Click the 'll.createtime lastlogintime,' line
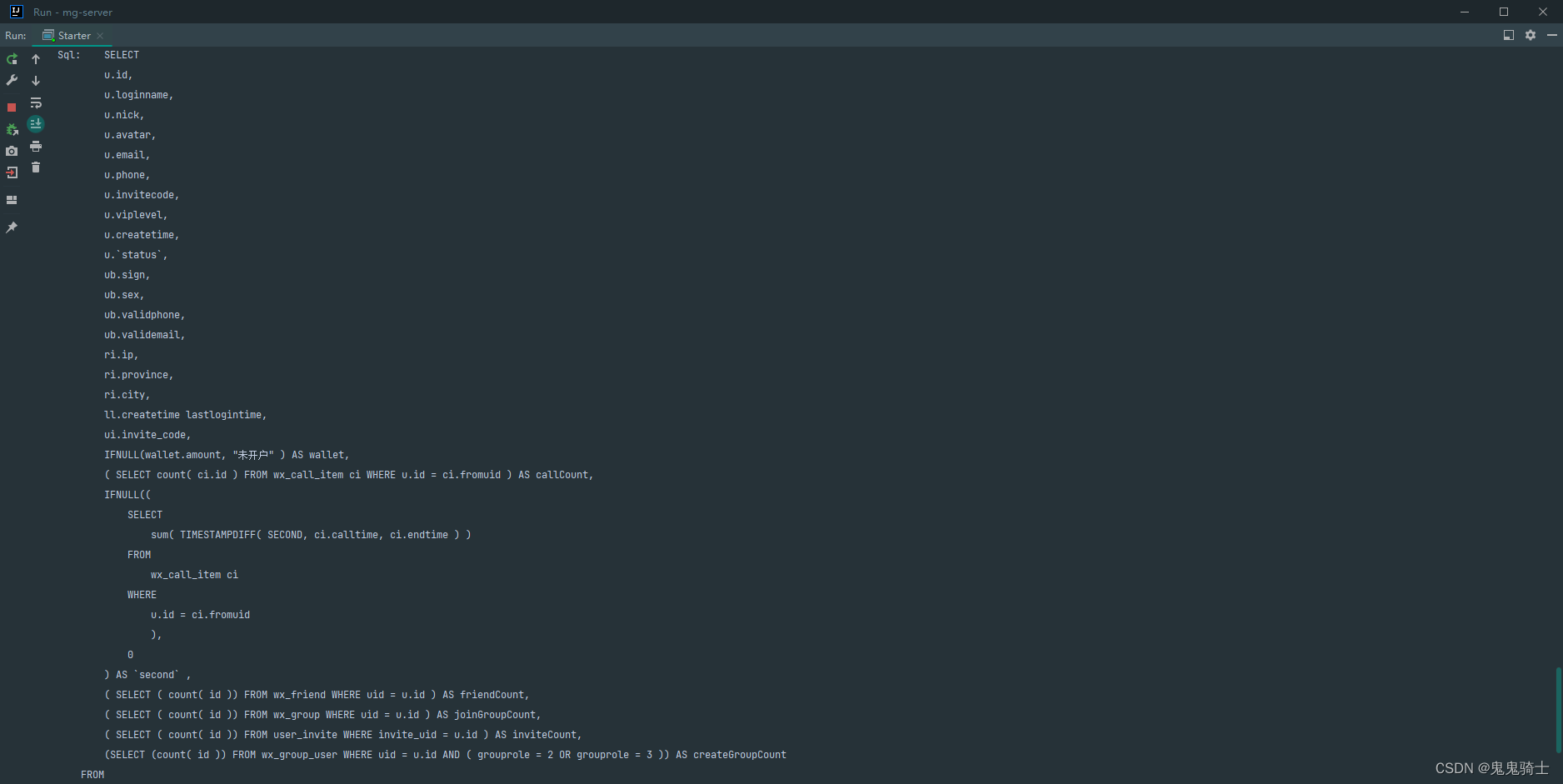The image size is (1563, 784). pos(186,415)
